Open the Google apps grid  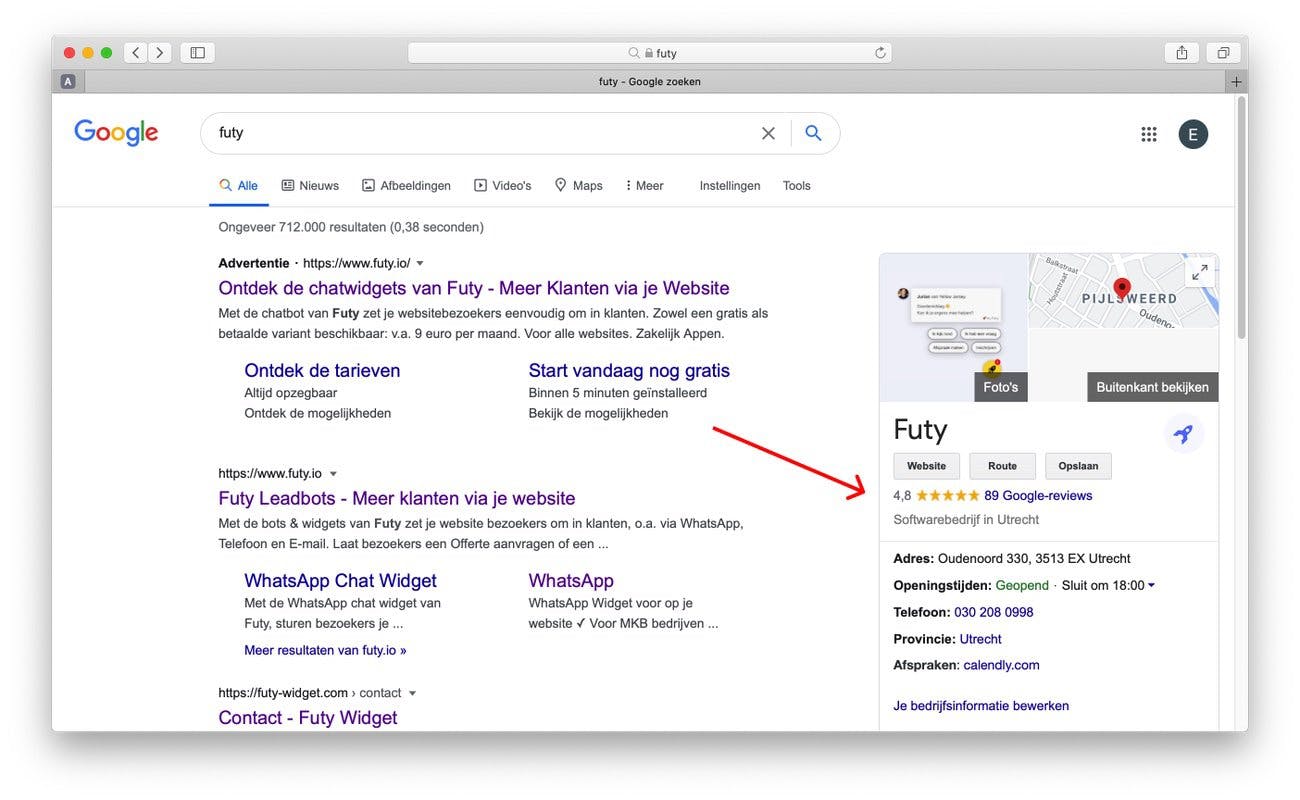[1149, 134]
